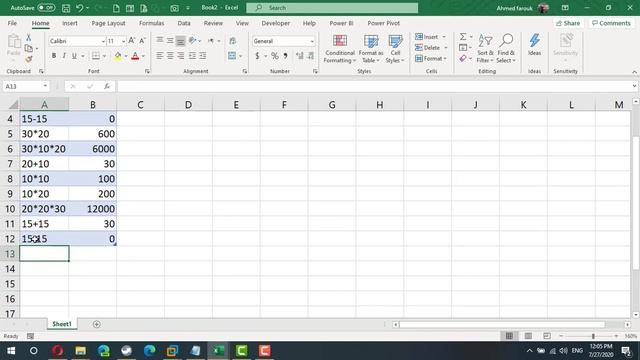Click the Clear eraser icon
Image resolution: width=640 pixels, height=360 pixels.
[463, 59]
